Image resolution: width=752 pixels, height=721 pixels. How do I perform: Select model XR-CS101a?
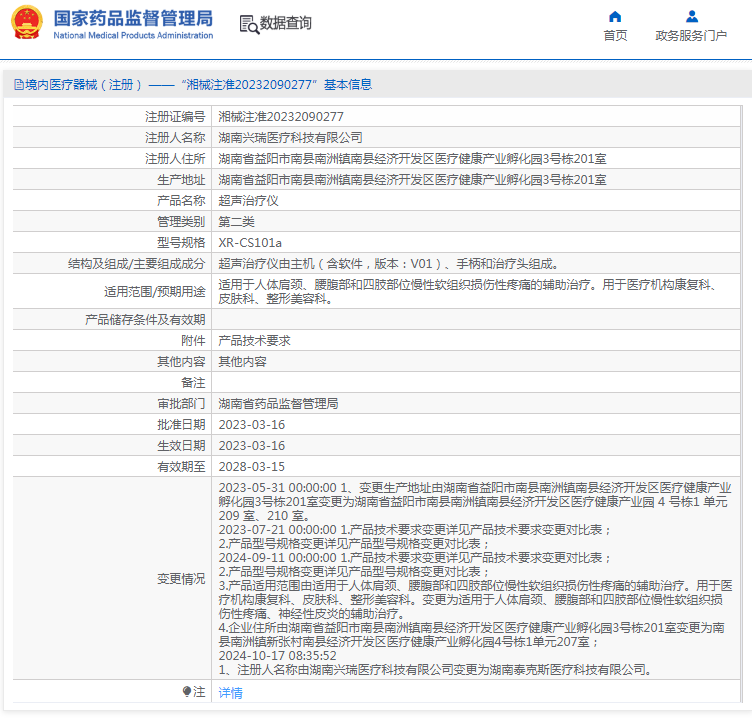point(250,243)
